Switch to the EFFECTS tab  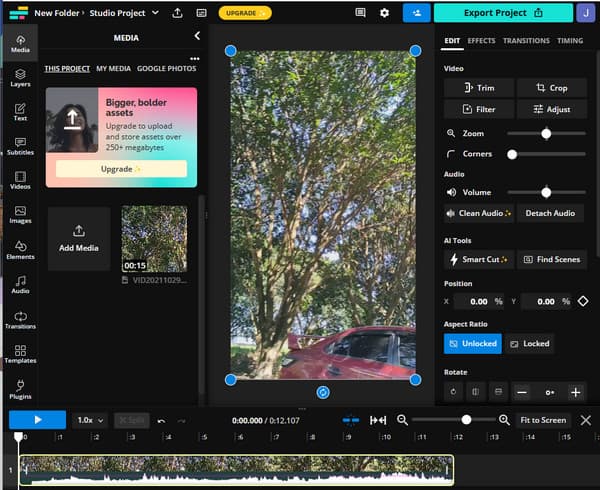481,41
